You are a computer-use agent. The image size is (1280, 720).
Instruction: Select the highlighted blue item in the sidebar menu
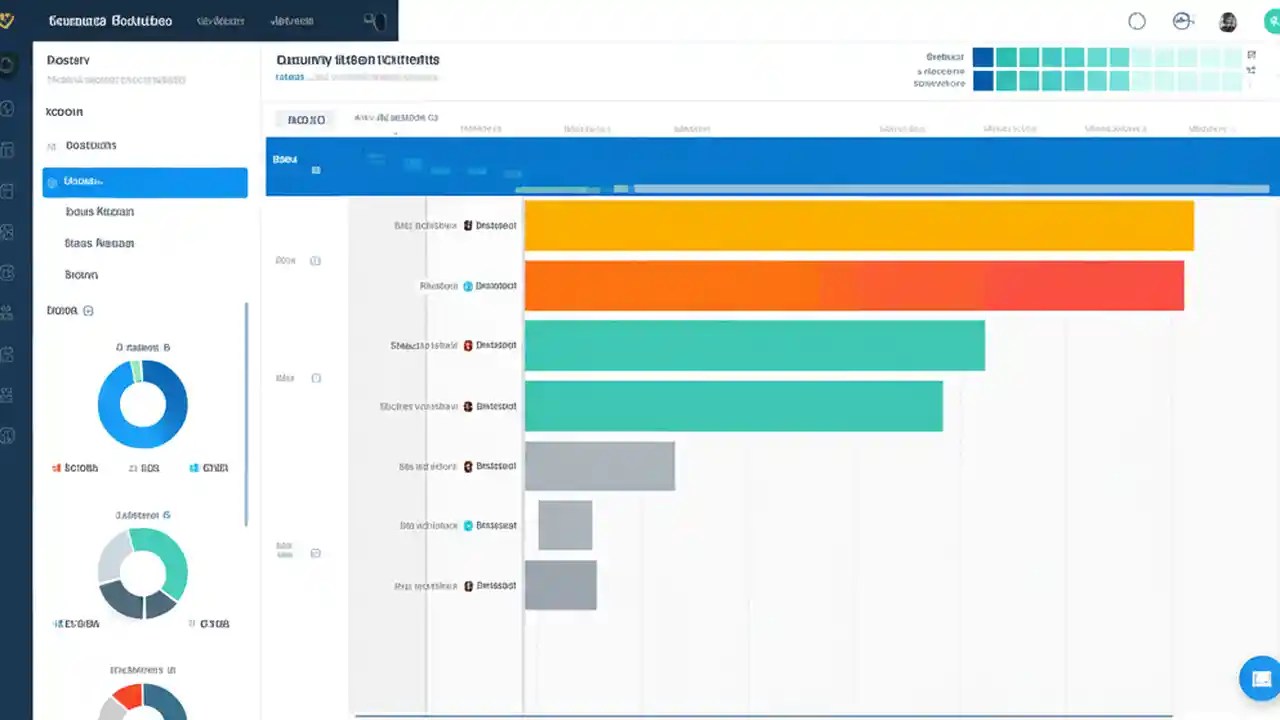point(144,181)
